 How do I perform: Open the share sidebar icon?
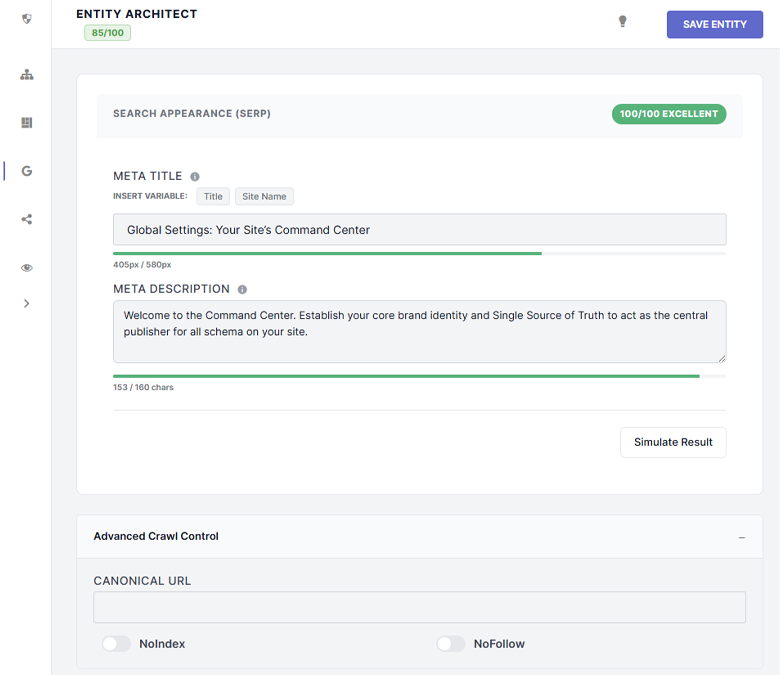coord(27,219)
